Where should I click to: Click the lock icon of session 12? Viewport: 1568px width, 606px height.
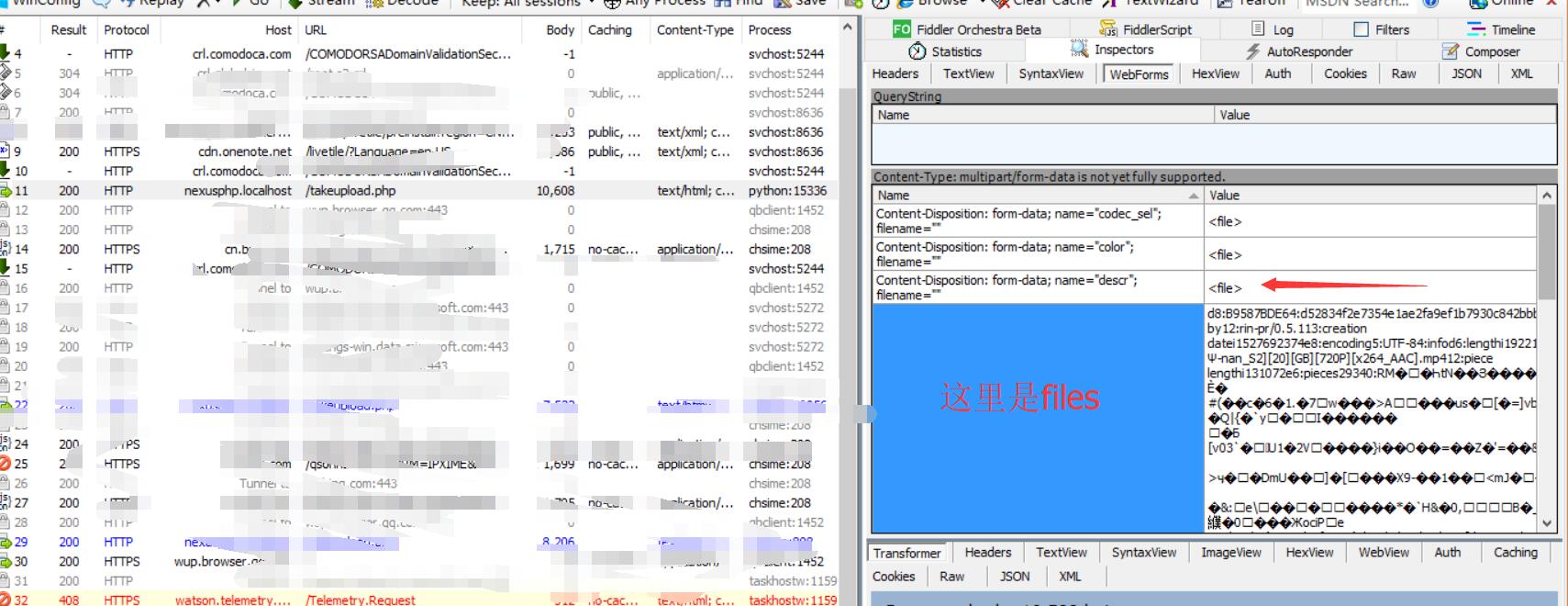pyautogui.click(x=5, y=209)
